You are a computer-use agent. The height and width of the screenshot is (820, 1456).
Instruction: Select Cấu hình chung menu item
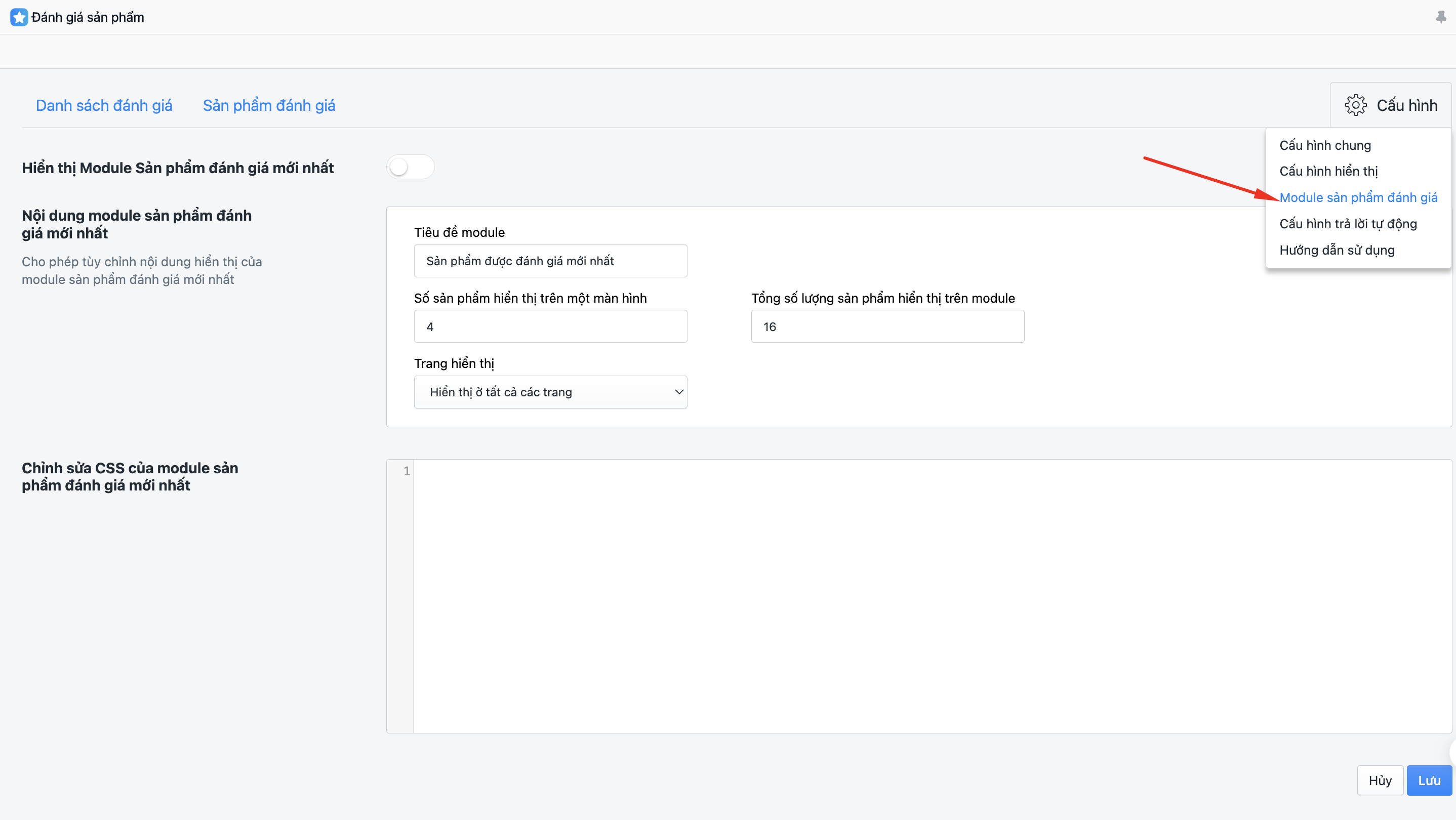[x=1325, y=145]
